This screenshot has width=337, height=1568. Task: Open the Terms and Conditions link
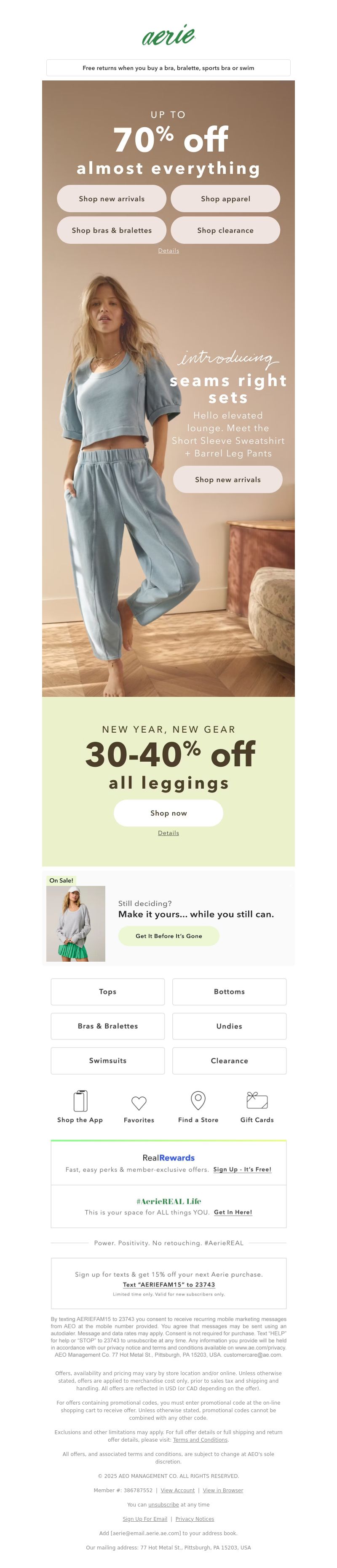(200, 1440)
